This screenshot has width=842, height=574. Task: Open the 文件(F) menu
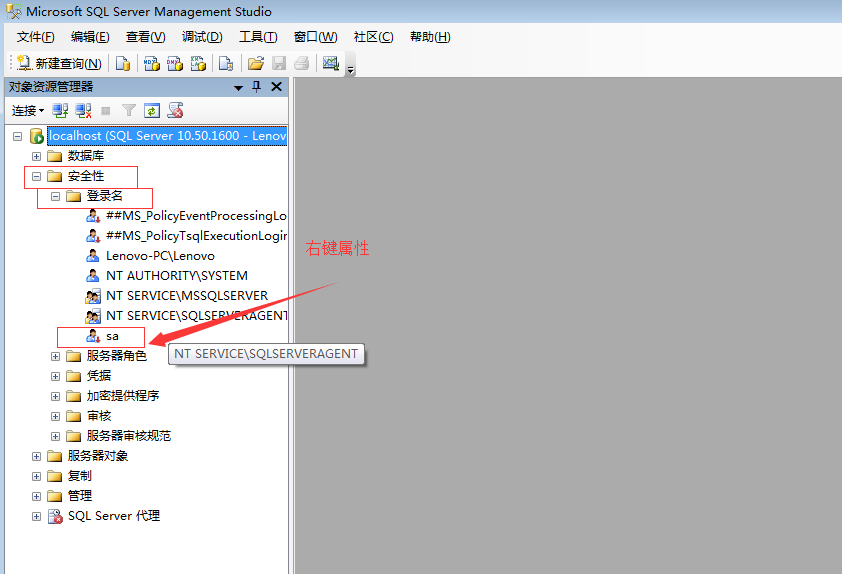pos(35,37)
